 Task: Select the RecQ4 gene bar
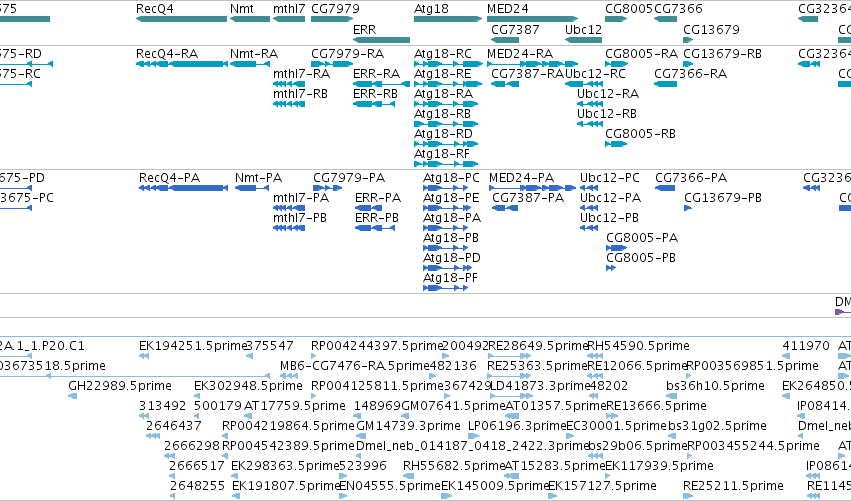click(181, 19)
